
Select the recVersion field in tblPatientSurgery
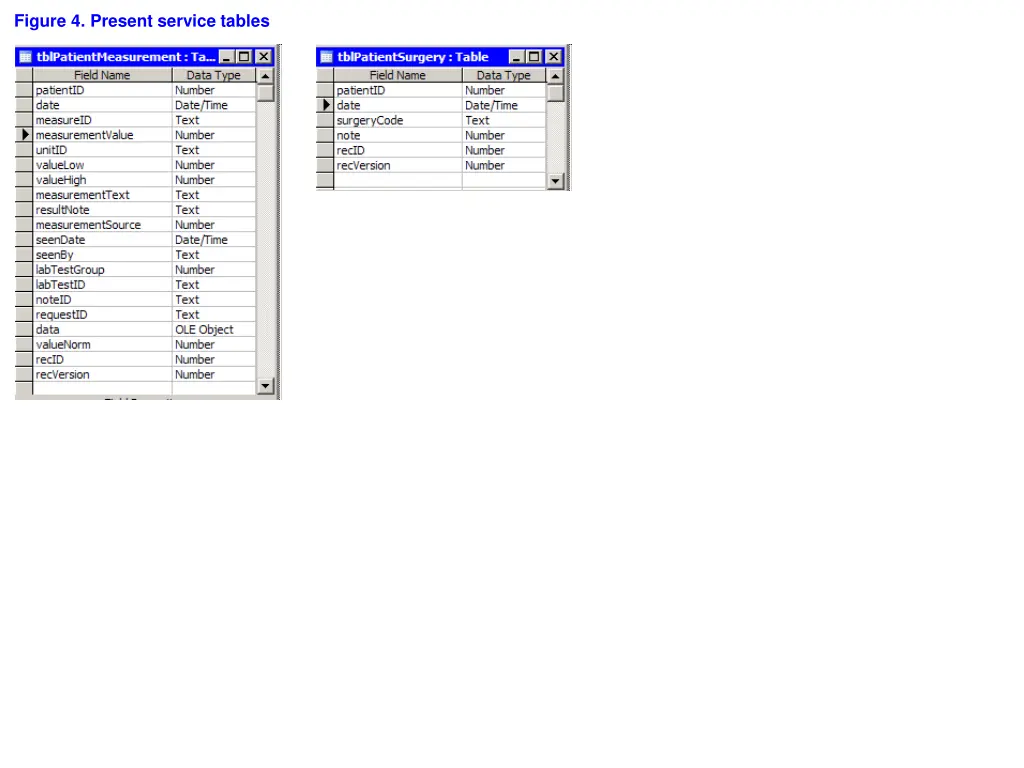click(397, 165)
